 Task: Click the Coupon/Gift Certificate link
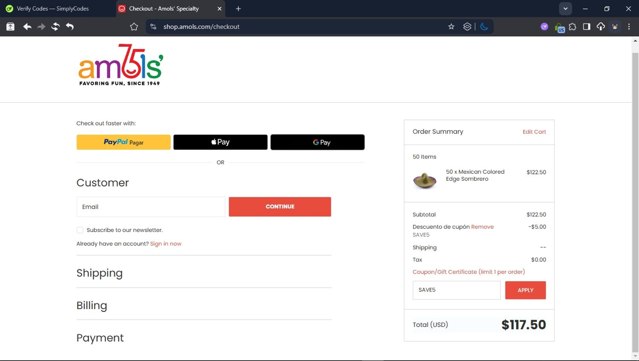pyautogui.click(x=469, y=272)
